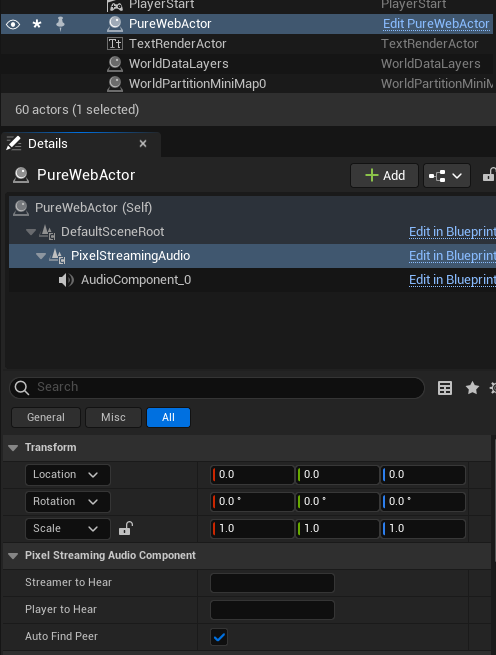Click Scale Z value field
Screen dimensions: 496x655
[423, 529]
